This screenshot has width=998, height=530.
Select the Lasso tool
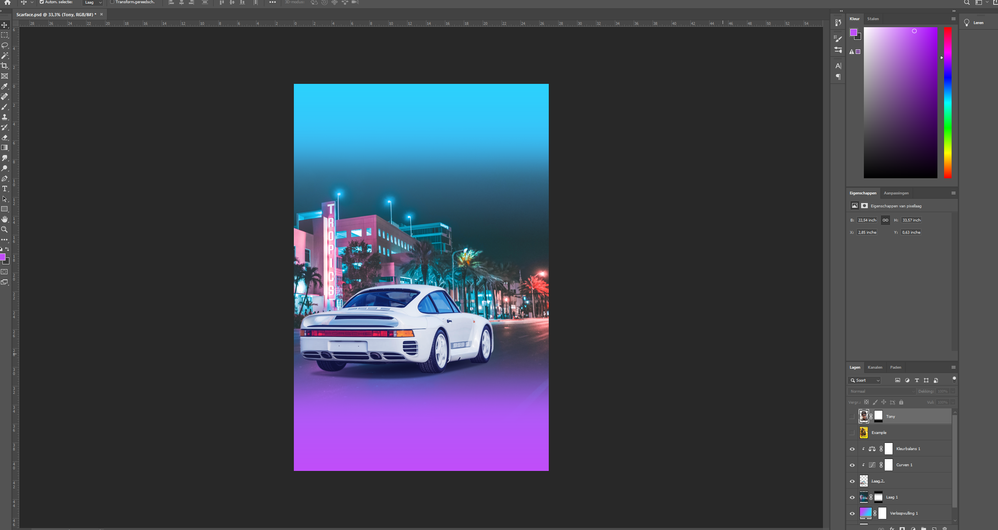4,45
